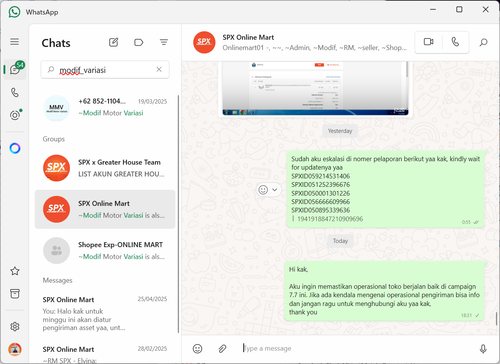Click the Chats panel heading
Image resolution: width=500 pixels, height=364 pixels.
(56, 43)
